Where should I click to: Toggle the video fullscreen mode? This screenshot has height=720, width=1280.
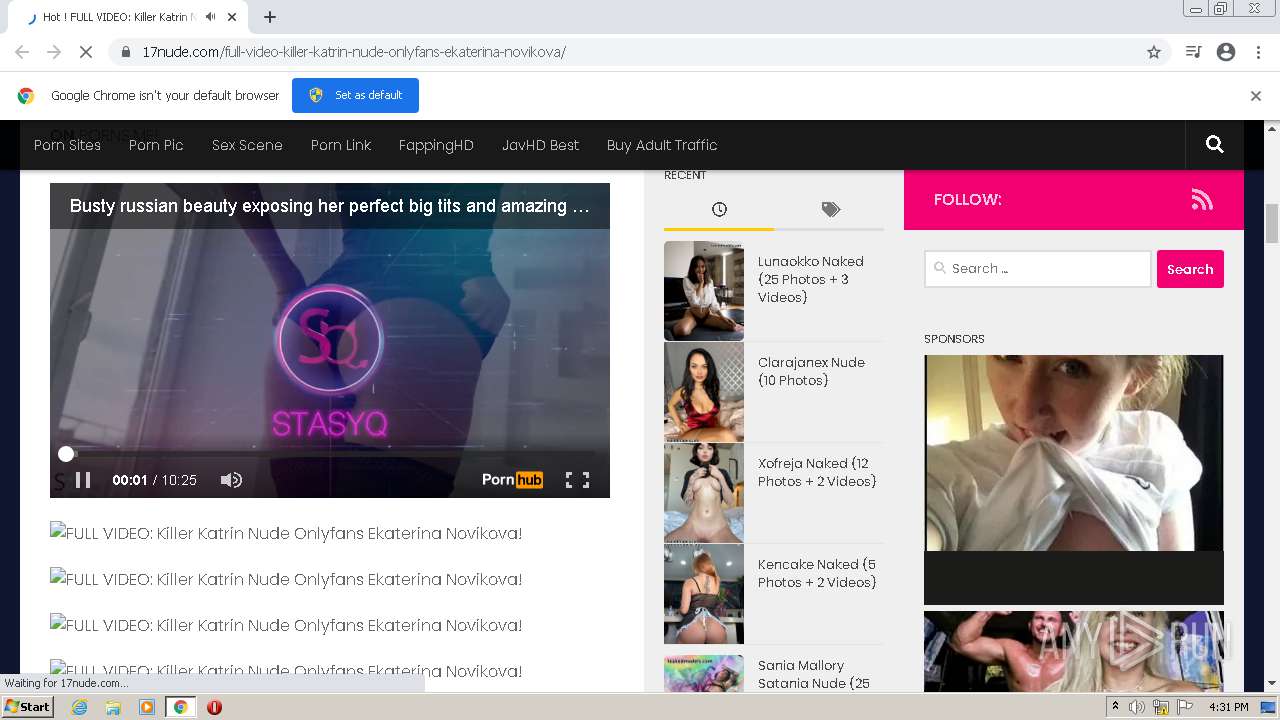coord(578,480)
